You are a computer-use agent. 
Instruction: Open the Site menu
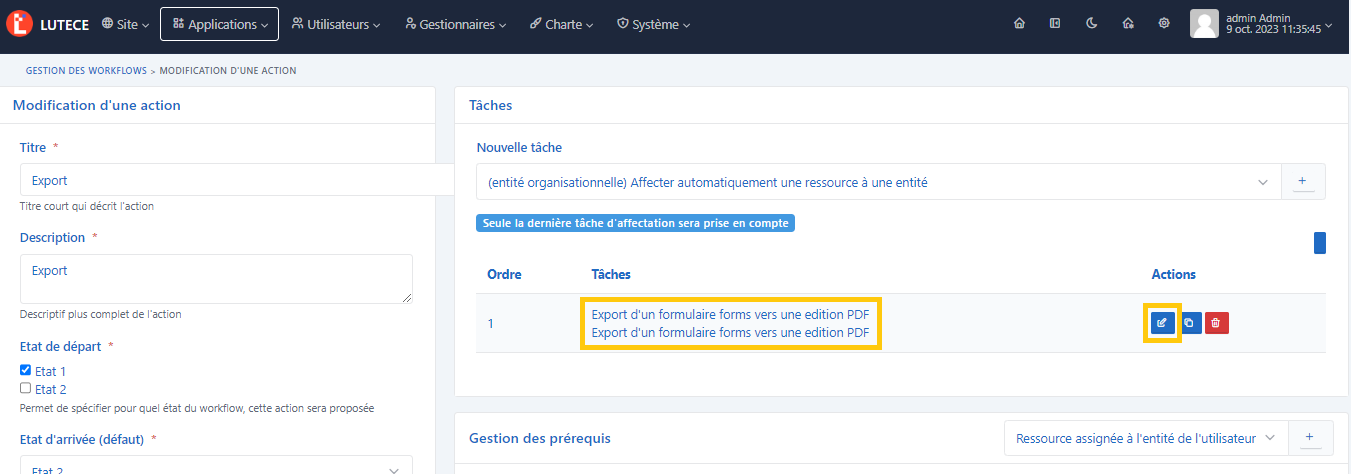click(x=126, y=24)
